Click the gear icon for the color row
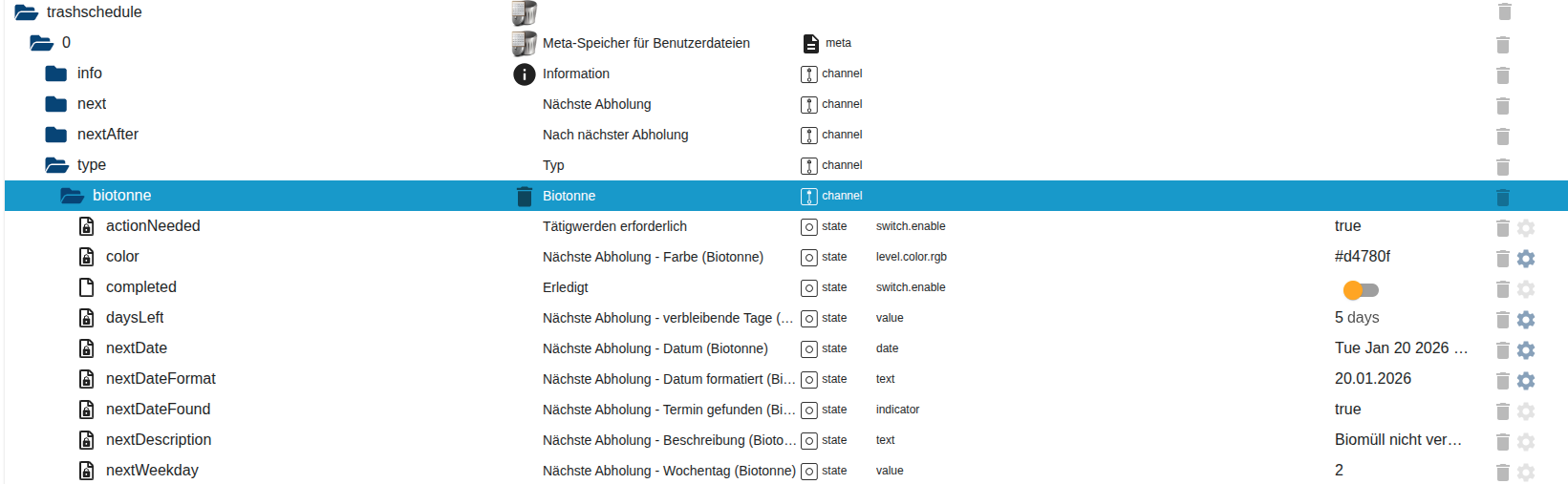The height and width of the screenshot is (484, 1568). [1526, 258]
